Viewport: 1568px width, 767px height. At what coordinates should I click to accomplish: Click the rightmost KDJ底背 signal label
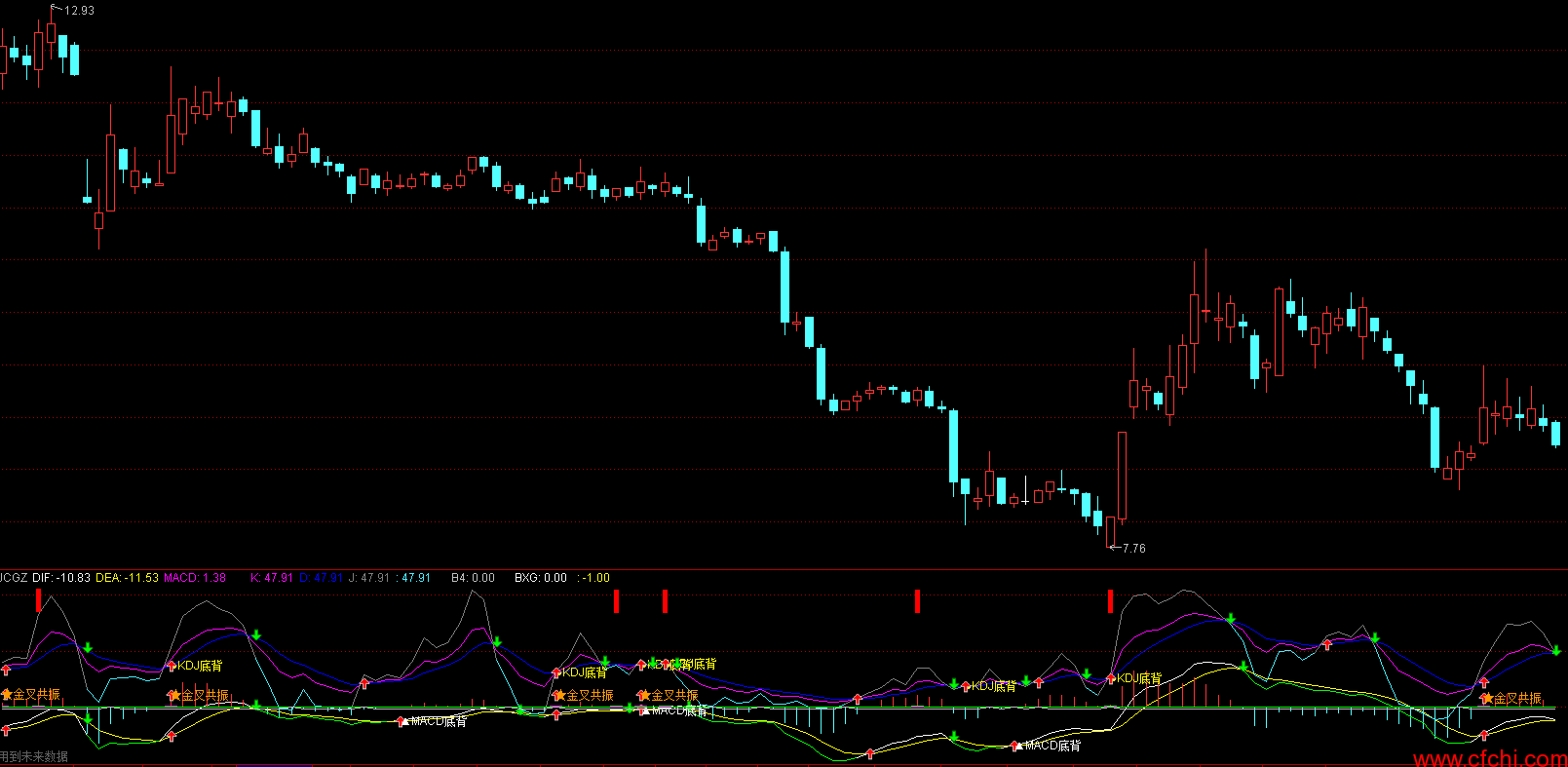(x=1139, y=678)
